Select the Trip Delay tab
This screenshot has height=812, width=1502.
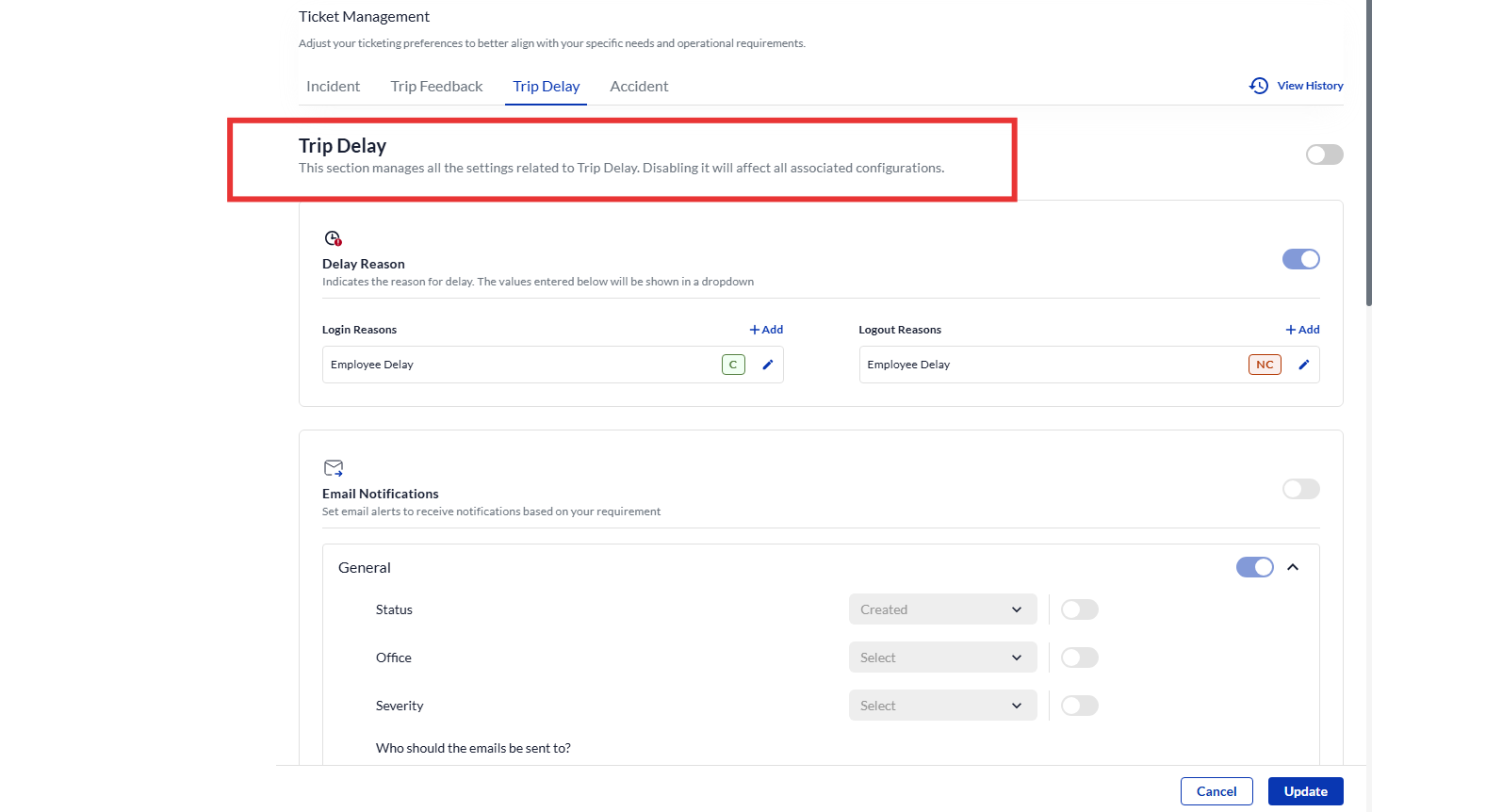[x=546, y=87]
